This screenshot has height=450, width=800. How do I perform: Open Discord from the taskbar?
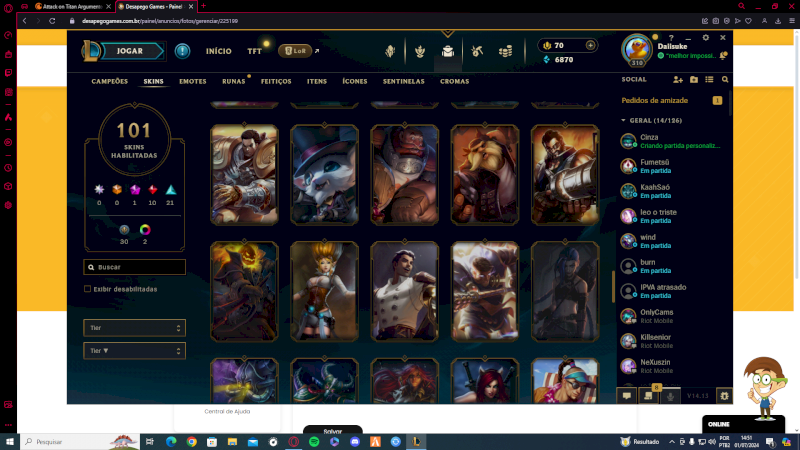355,442
